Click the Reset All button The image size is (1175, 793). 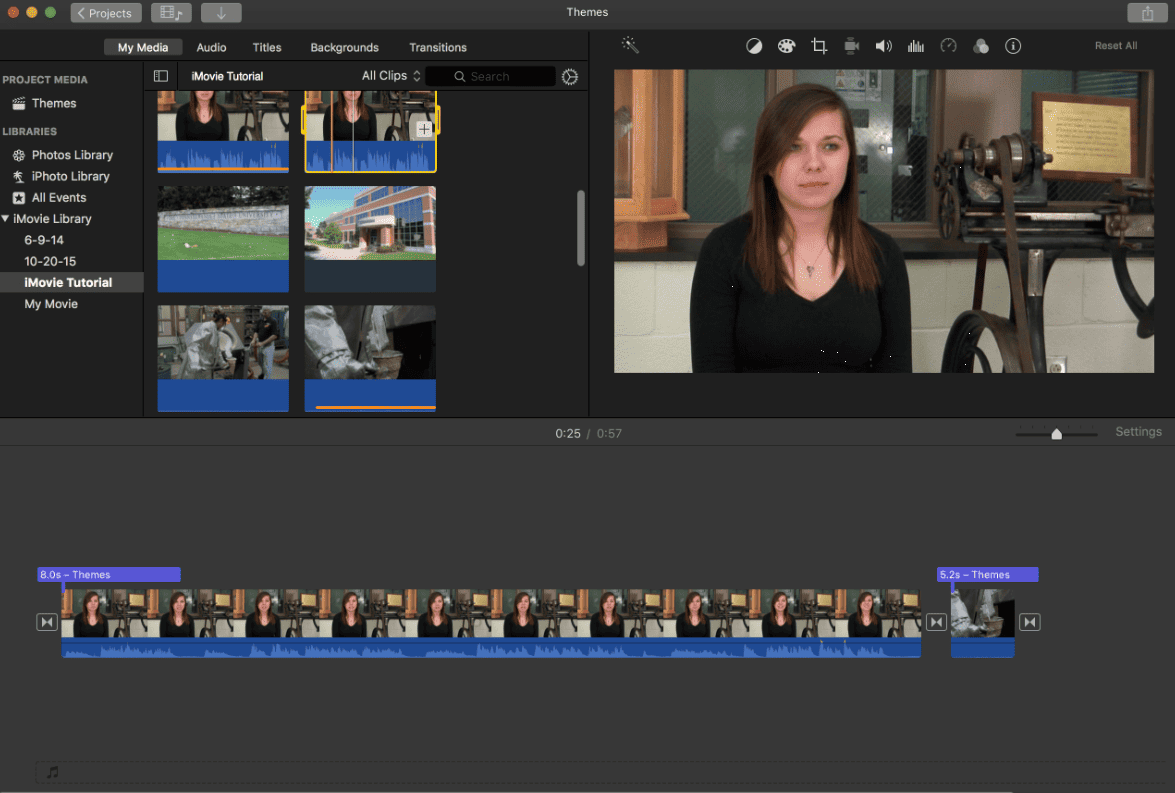(x=1115, y=46)
